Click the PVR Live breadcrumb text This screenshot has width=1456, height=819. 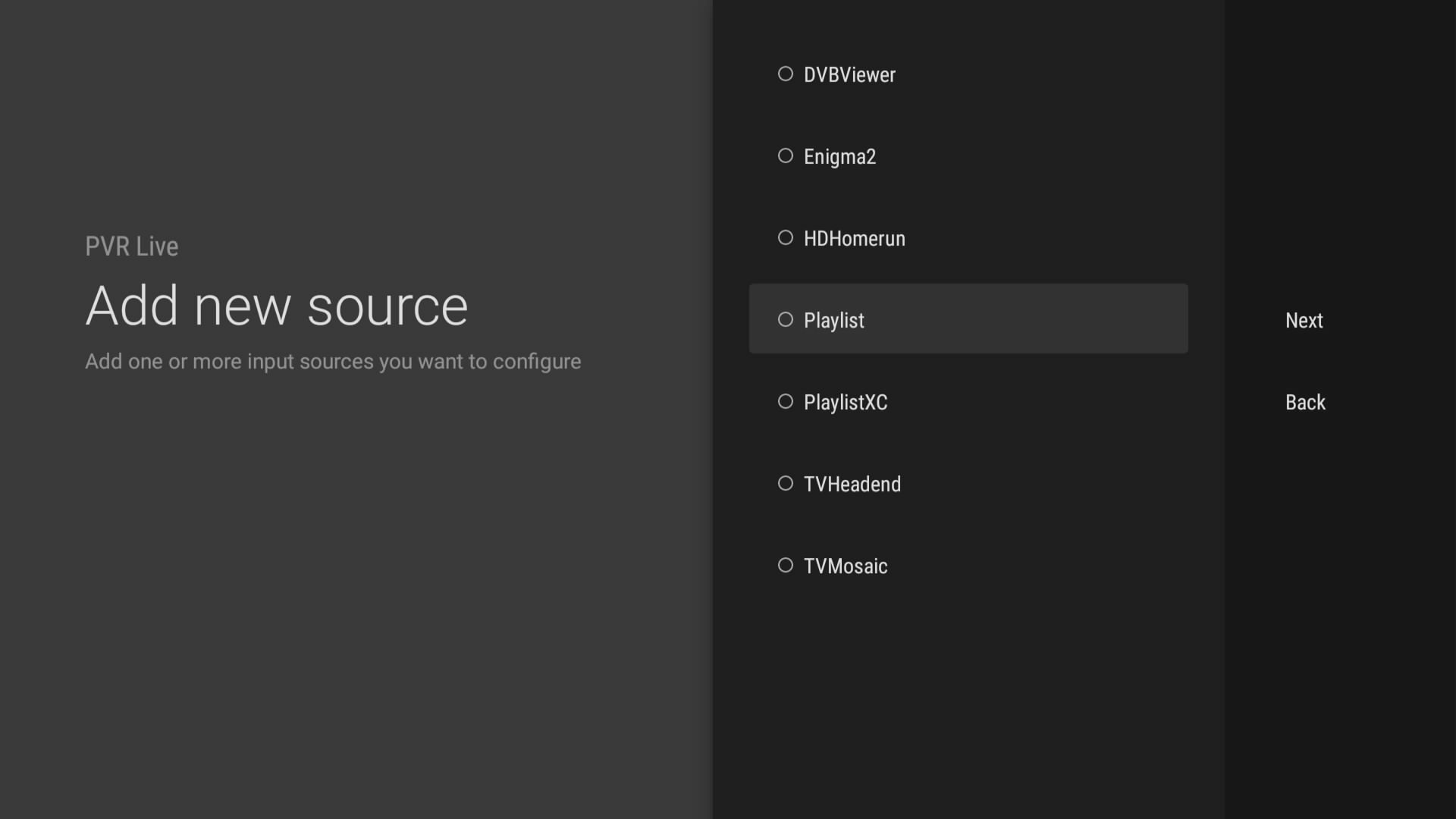[131, 246]
